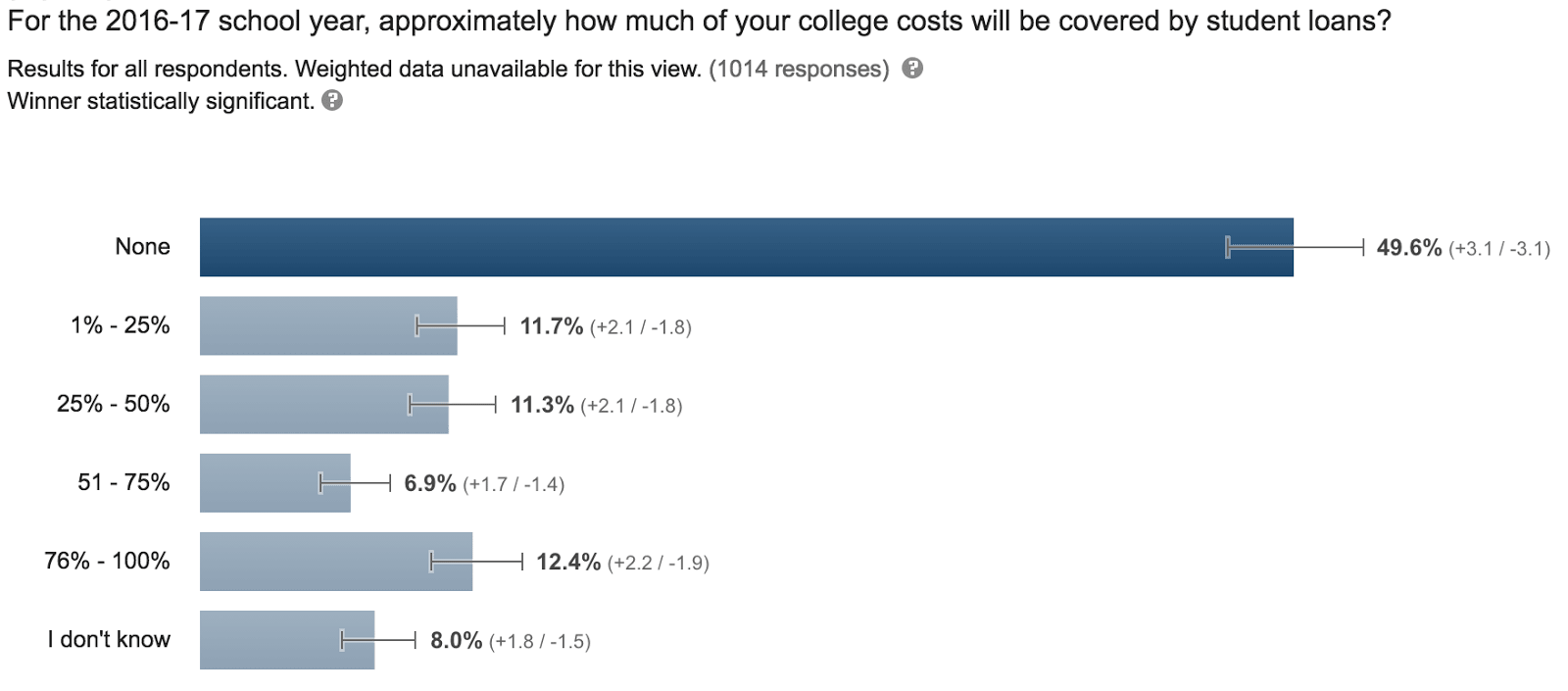Click the None answer label

point(142,247)
